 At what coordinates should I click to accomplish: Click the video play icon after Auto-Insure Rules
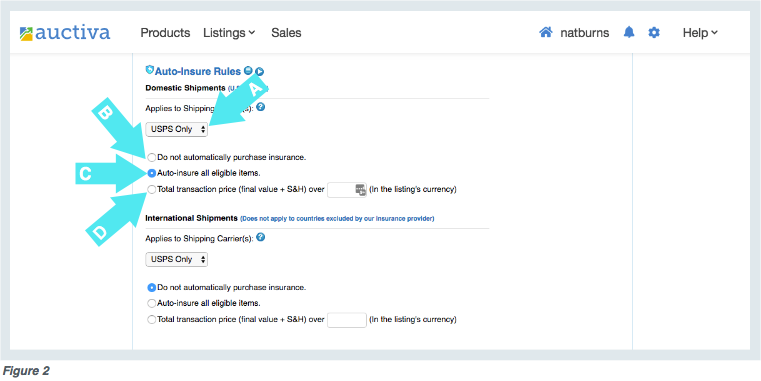259,71
